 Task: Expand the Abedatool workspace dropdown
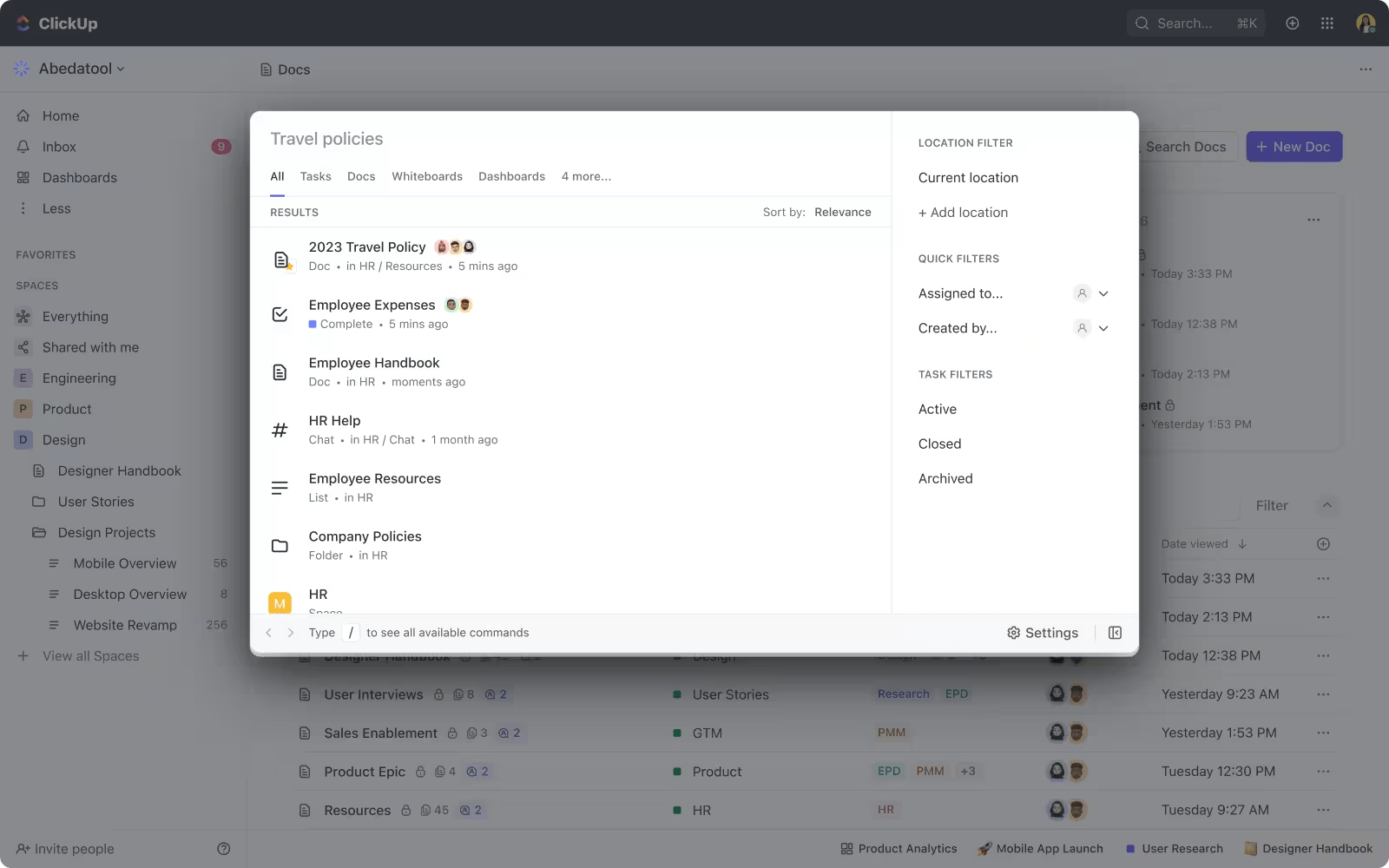122,69
